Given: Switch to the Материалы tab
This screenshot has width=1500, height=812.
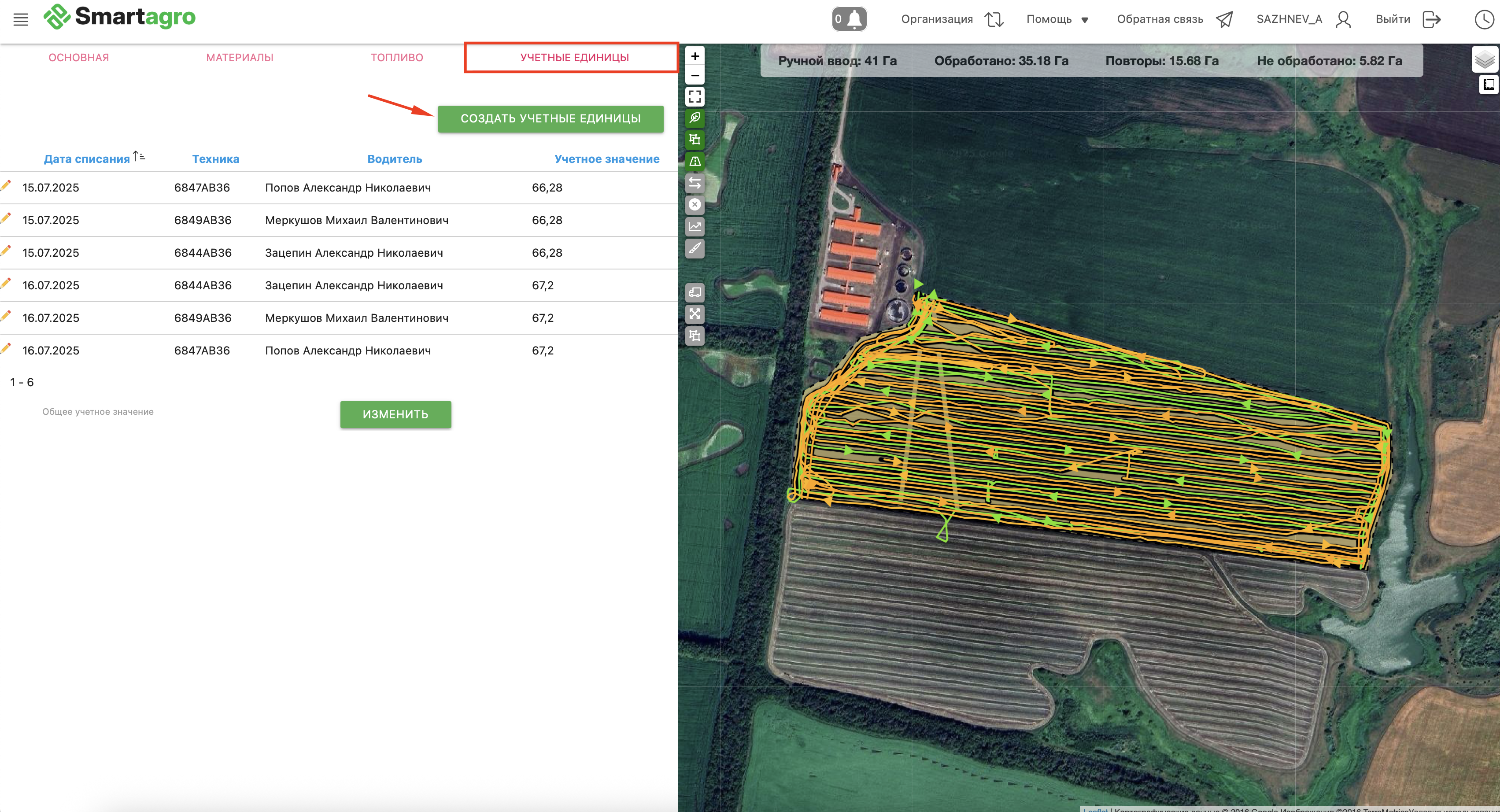Looking at the screenshot, I should (239, 58).
